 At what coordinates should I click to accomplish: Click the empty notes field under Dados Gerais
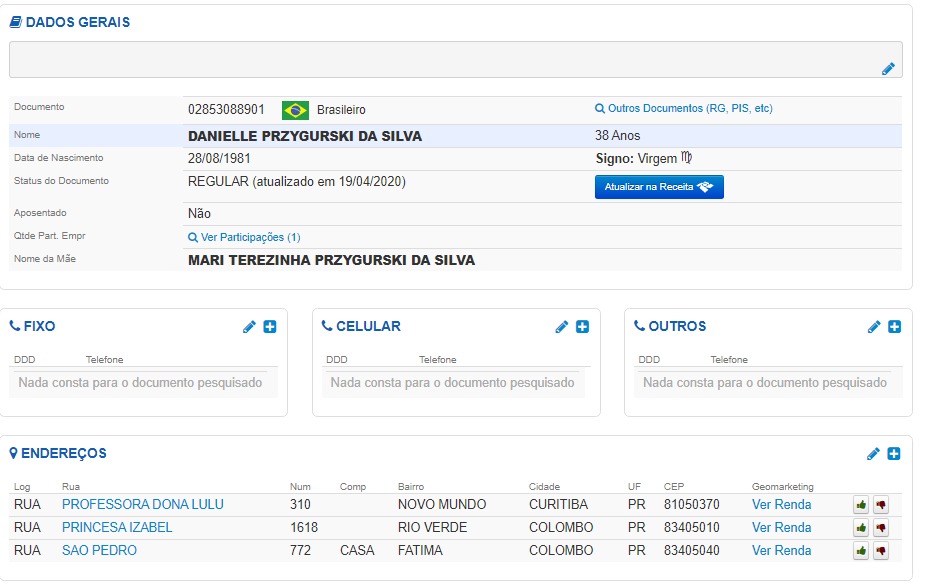click(x=440, y=59)
